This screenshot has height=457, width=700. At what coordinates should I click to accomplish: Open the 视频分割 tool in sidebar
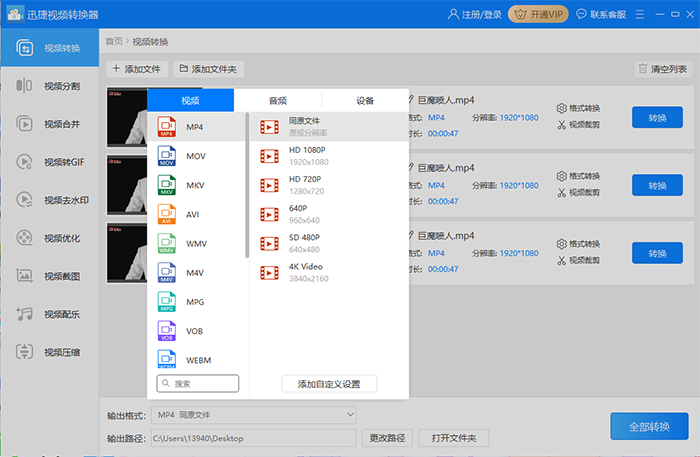tap(50, 86)
